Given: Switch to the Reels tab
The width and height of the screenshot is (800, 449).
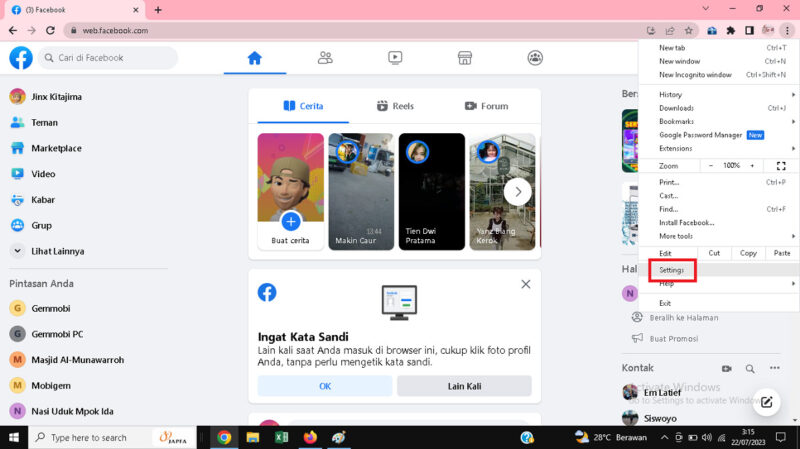Looking at the screenshot, I should [x=395, y=106].
